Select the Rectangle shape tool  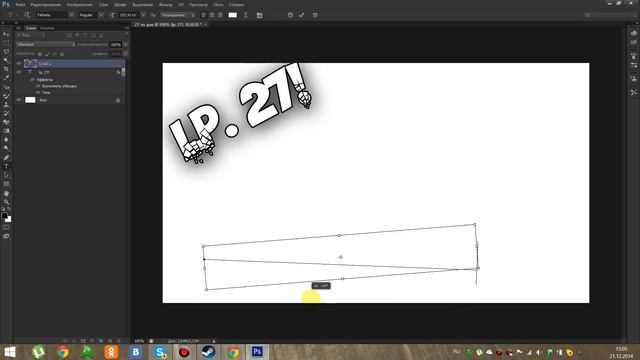(6, 184)
